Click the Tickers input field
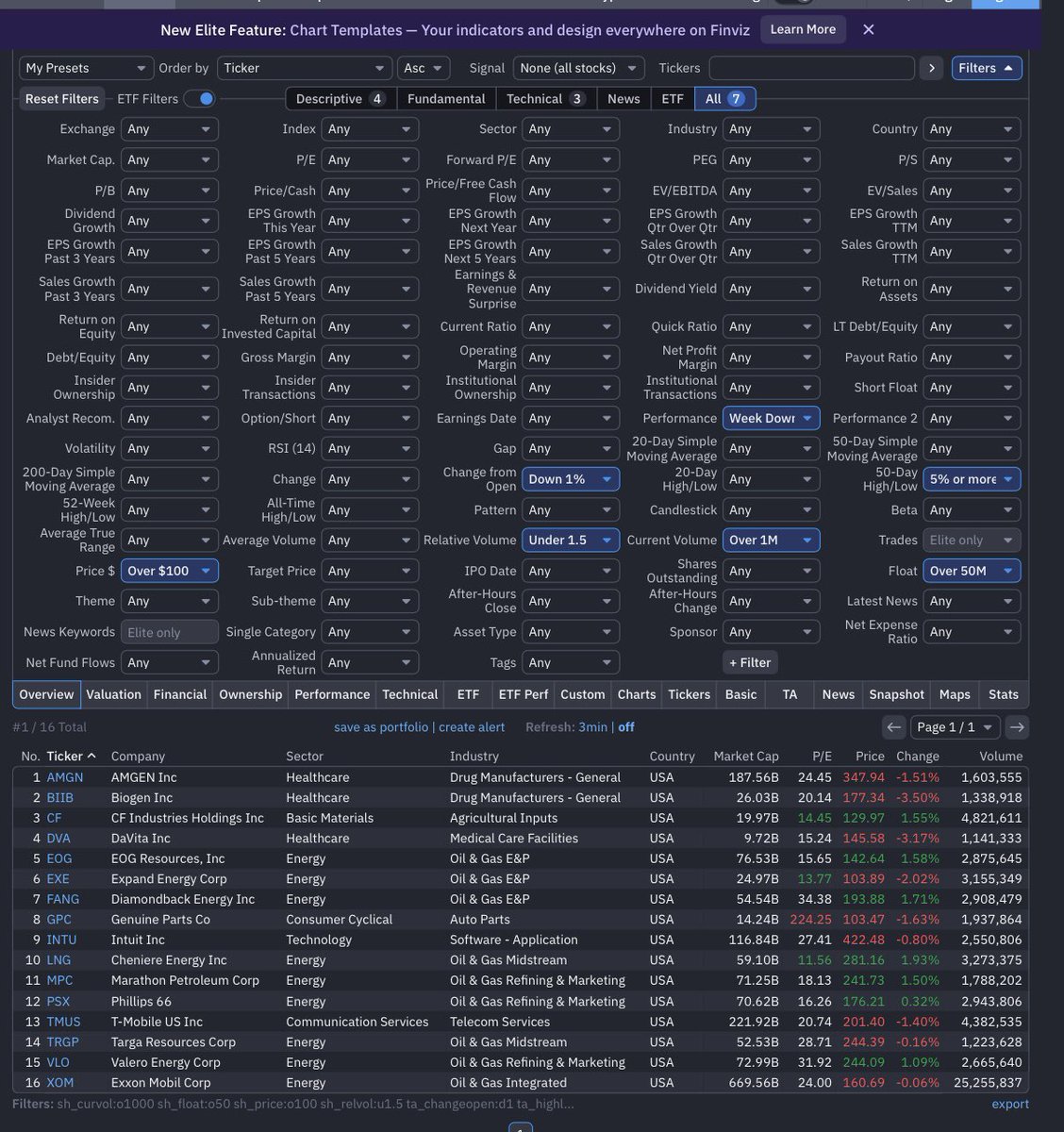 coord(812,68)
